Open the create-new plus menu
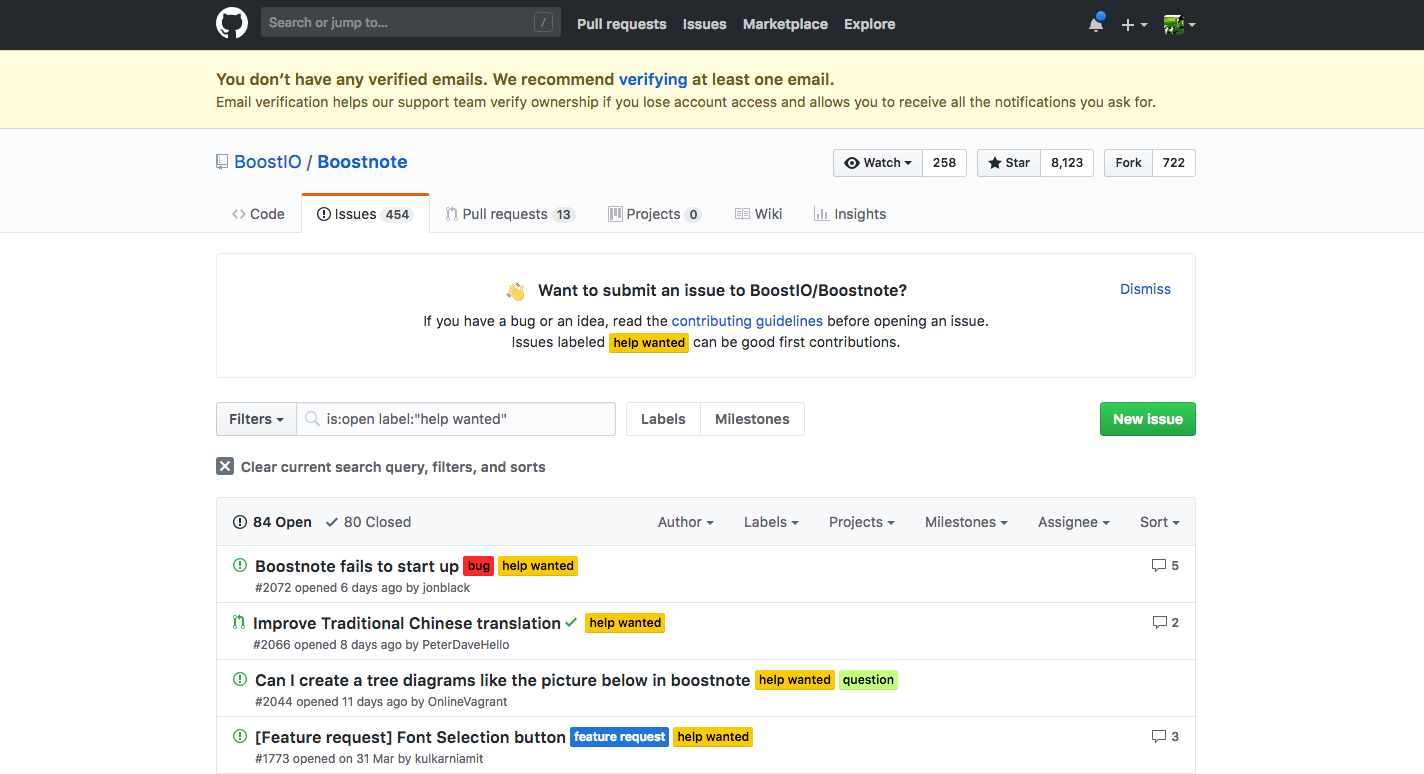Image resolution: width=1424 pixels, height=774 pixels. tap(1134, 24)
